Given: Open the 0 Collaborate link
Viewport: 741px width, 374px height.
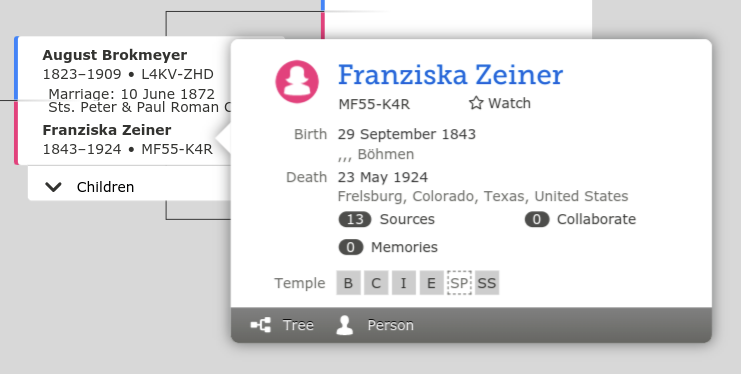Looking at the screenshot, I should pos(580,219).
